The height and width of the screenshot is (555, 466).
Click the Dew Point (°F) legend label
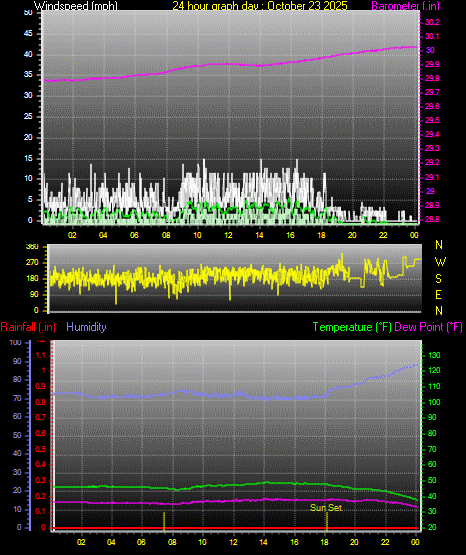point(428,327)
